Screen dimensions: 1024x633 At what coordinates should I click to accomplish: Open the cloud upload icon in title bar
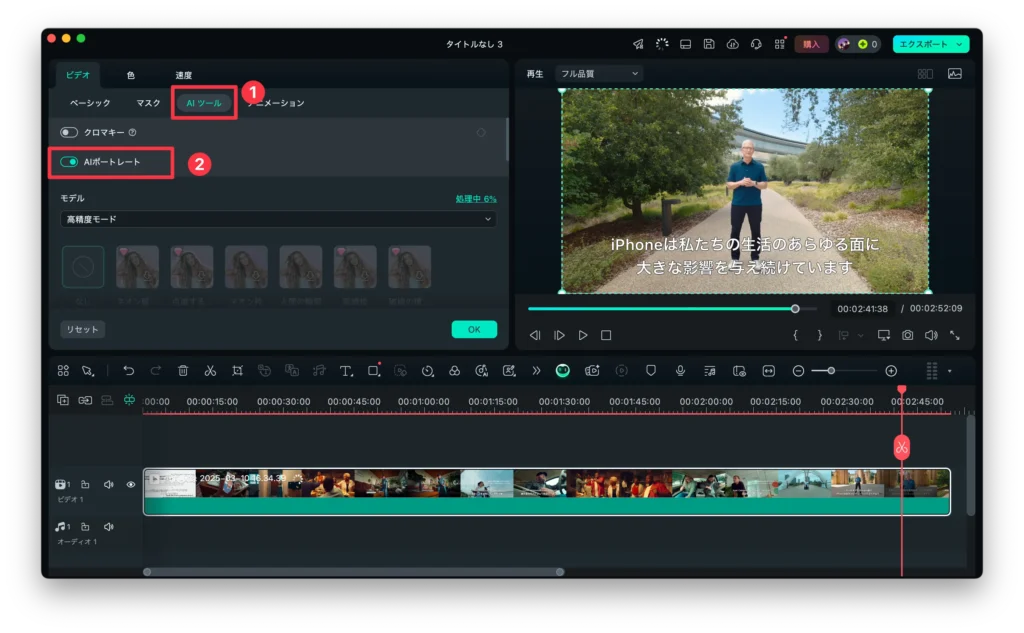click(732, 44)
